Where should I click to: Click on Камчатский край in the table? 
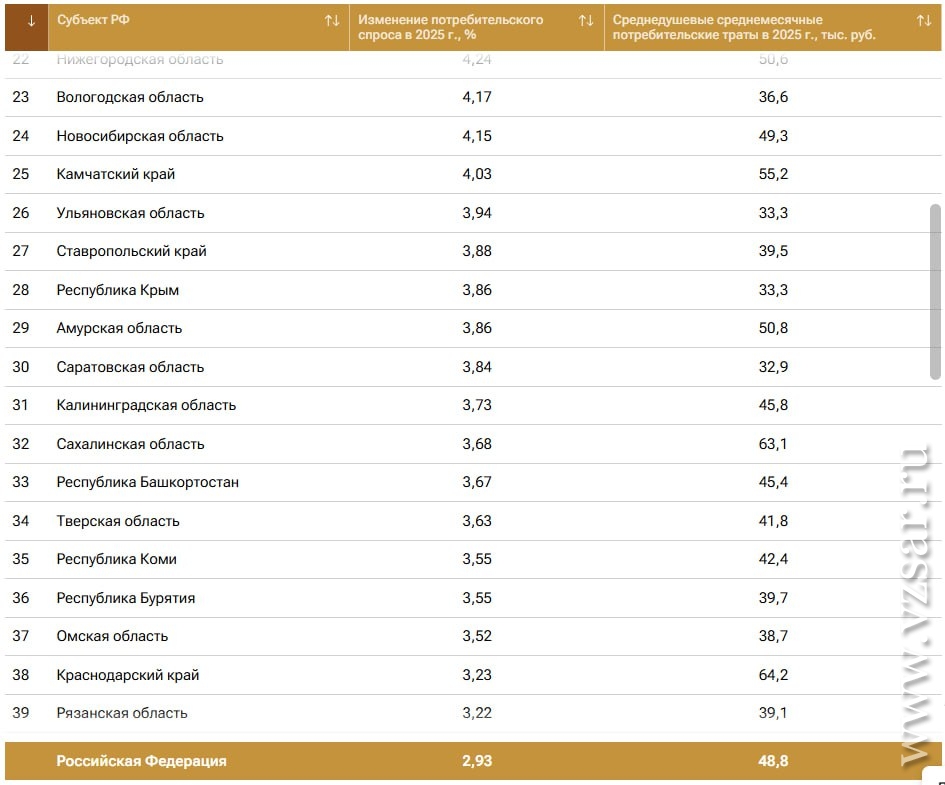pos(116,174)
